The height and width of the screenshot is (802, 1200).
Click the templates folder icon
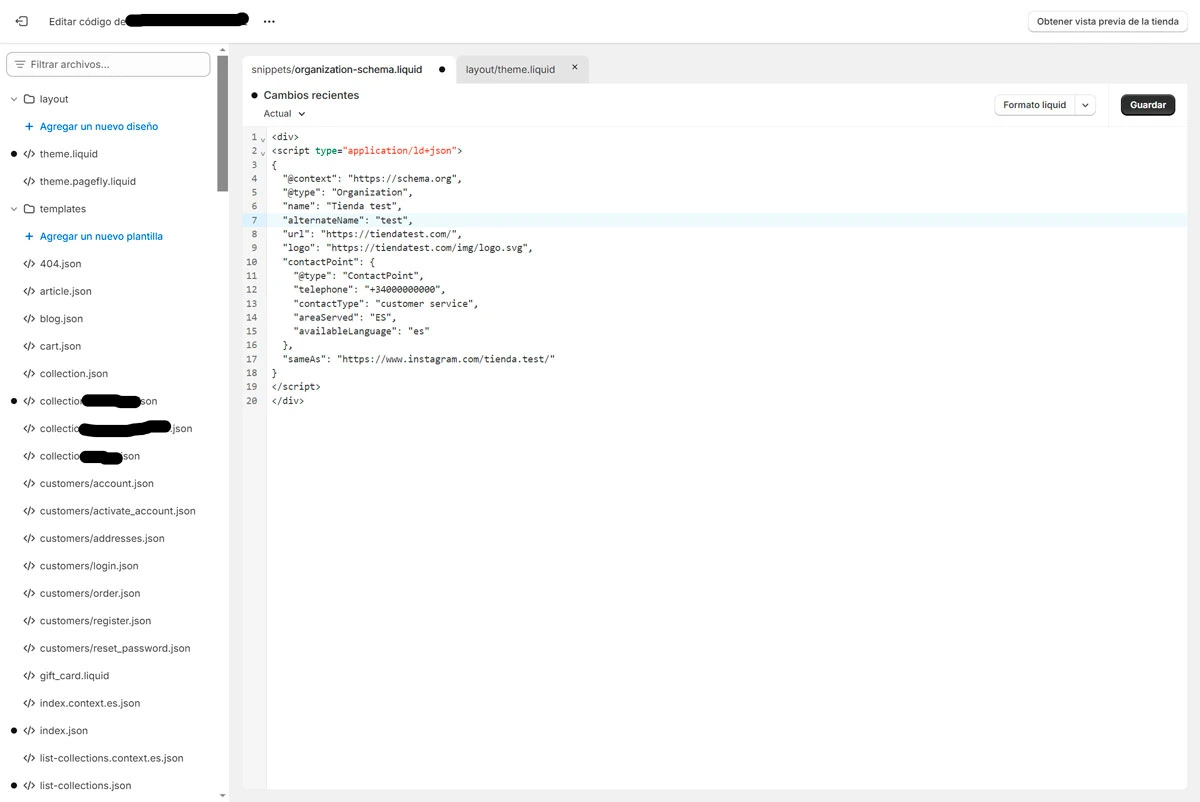click(29, 209)
